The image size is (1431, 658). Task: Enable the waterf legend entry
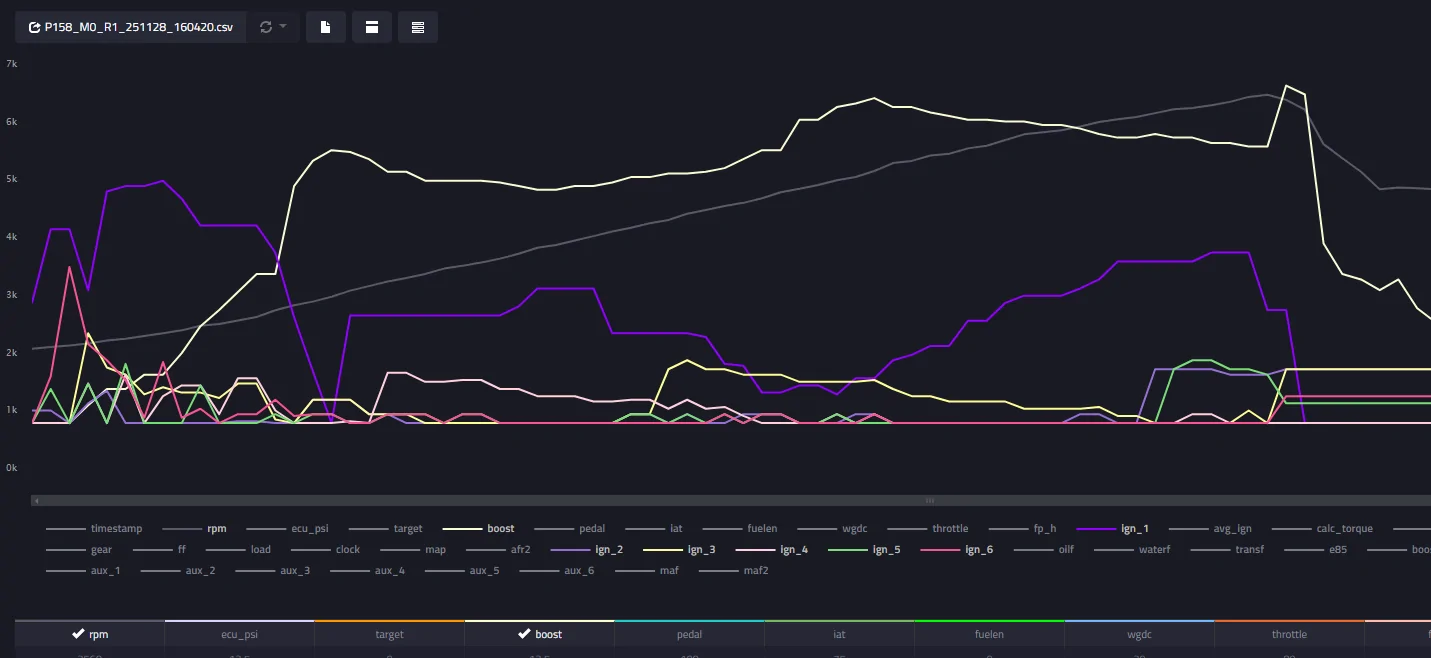click(1132, 549)
